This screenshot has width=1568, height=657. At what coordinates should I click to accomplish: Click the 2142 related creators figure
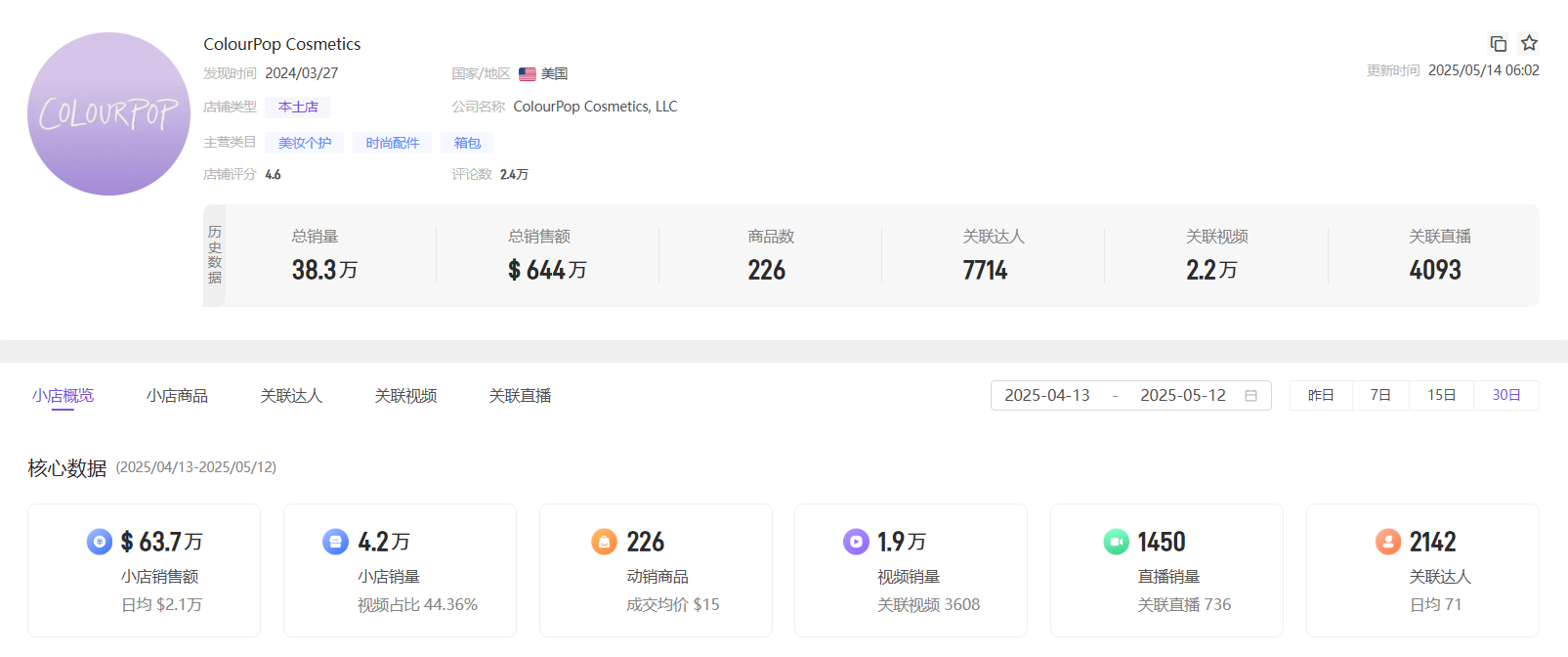(x=1432, y=542)
